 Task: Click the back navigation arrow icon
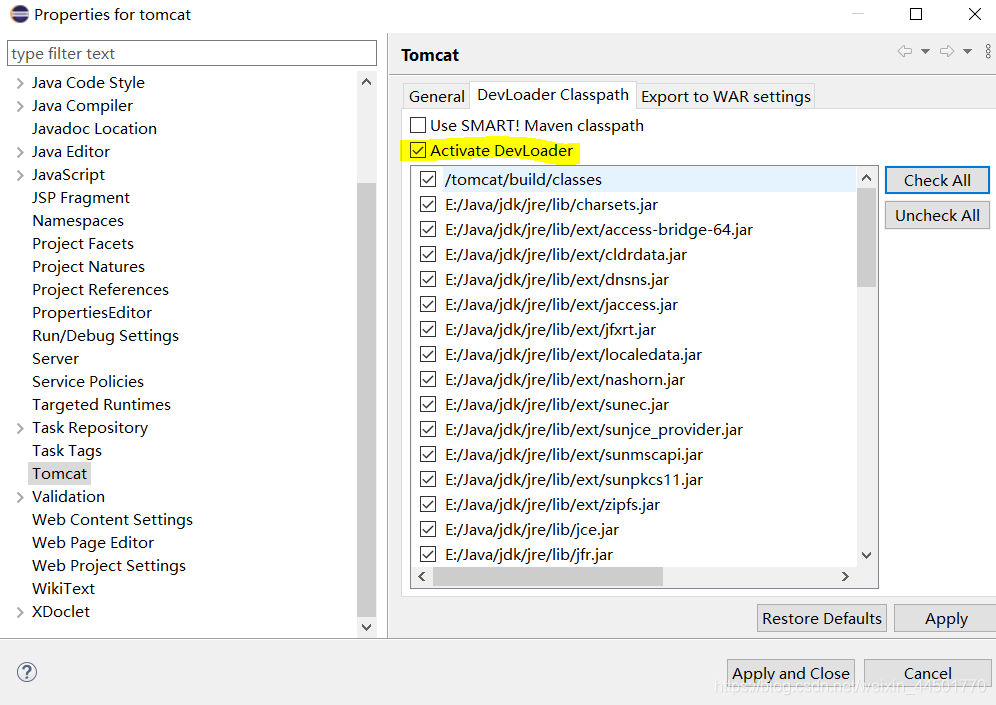click(905, 51)
